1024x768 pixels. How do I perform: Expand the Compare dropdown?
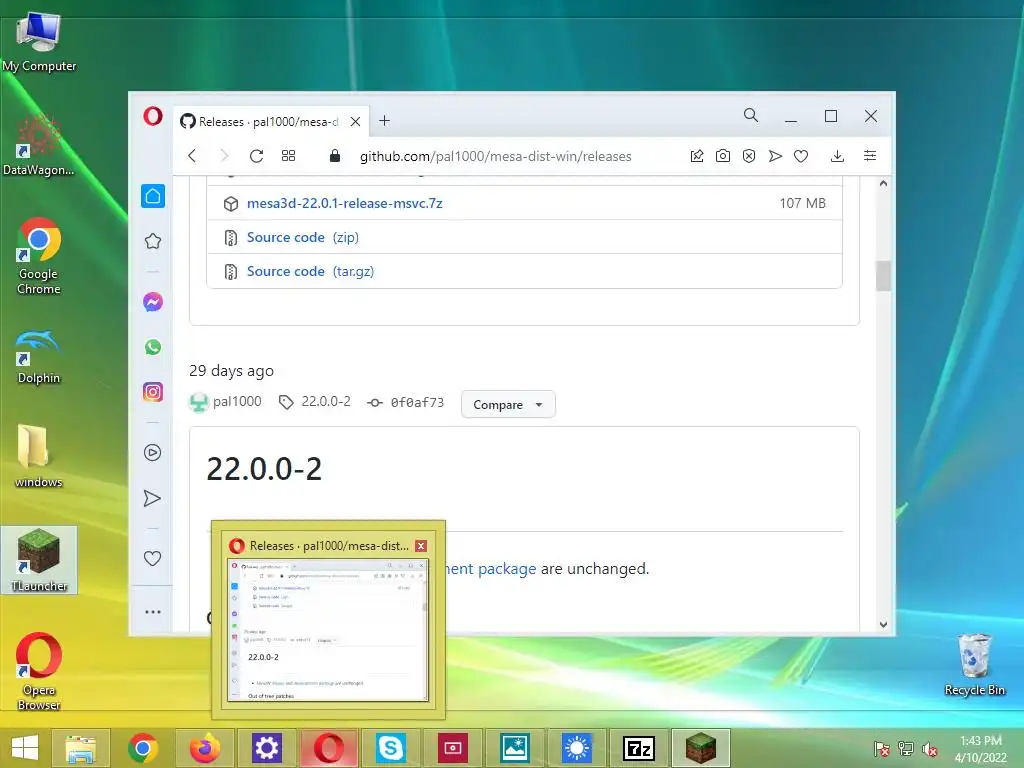click(x=508, y=404)
